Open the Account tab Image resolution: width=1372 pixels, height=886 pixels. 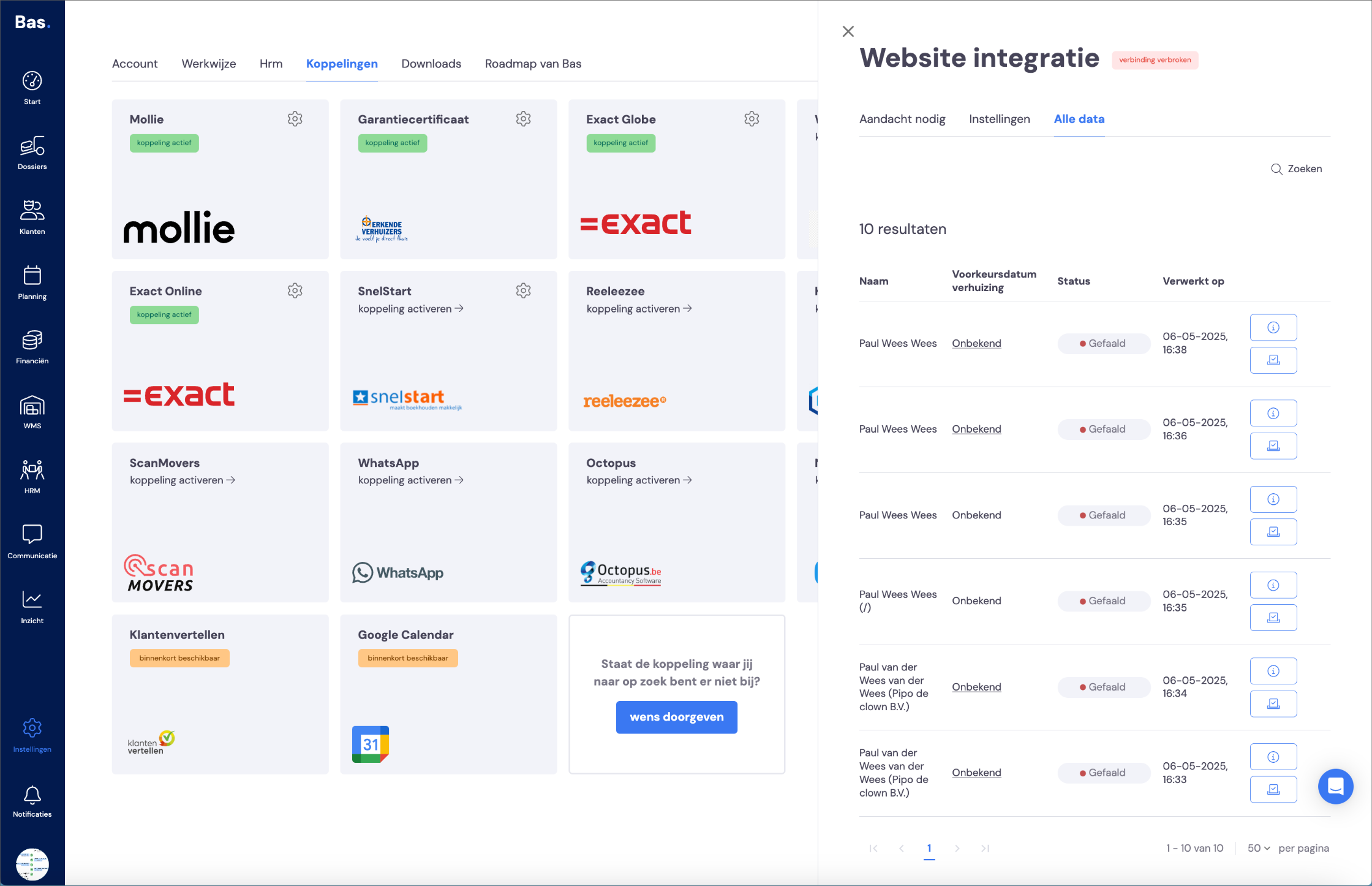135,64
